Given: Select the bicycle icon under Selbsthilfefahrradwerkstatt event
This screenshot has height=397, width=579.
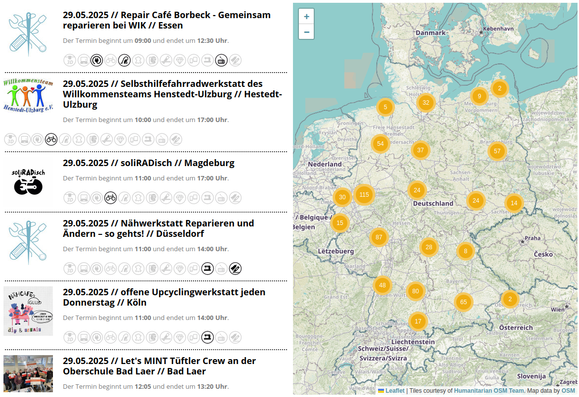Looking at the screenshot, I should click(51, 139).
